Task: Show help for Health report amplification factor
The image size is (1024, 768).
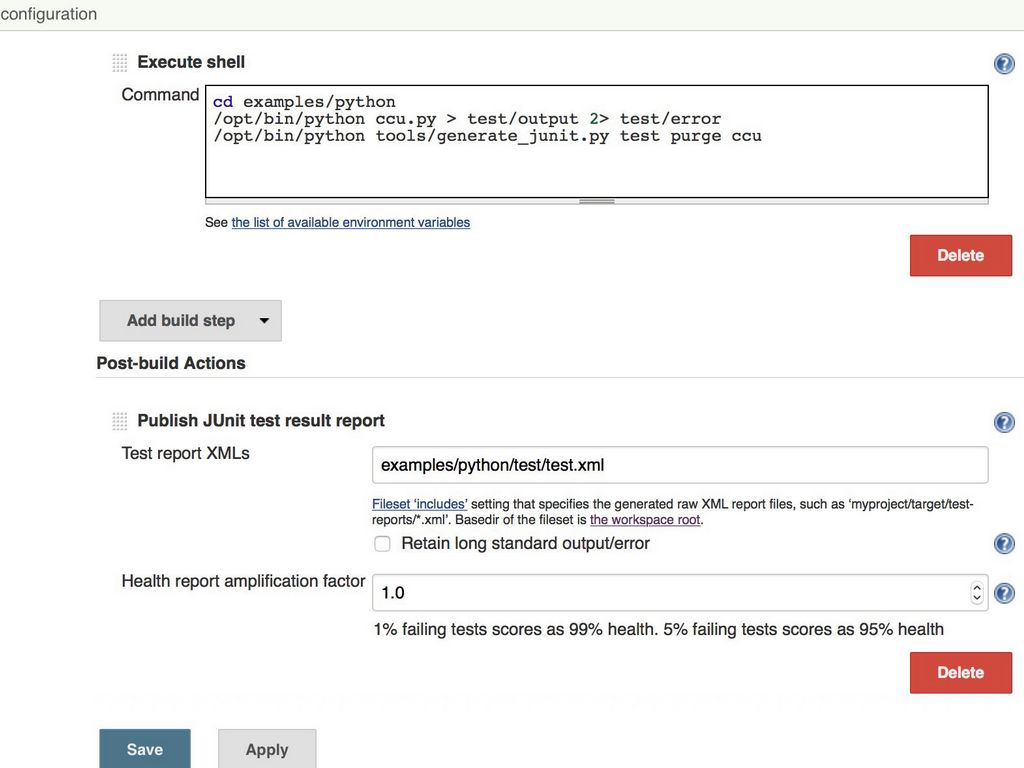Action: tap(1004, 593)
